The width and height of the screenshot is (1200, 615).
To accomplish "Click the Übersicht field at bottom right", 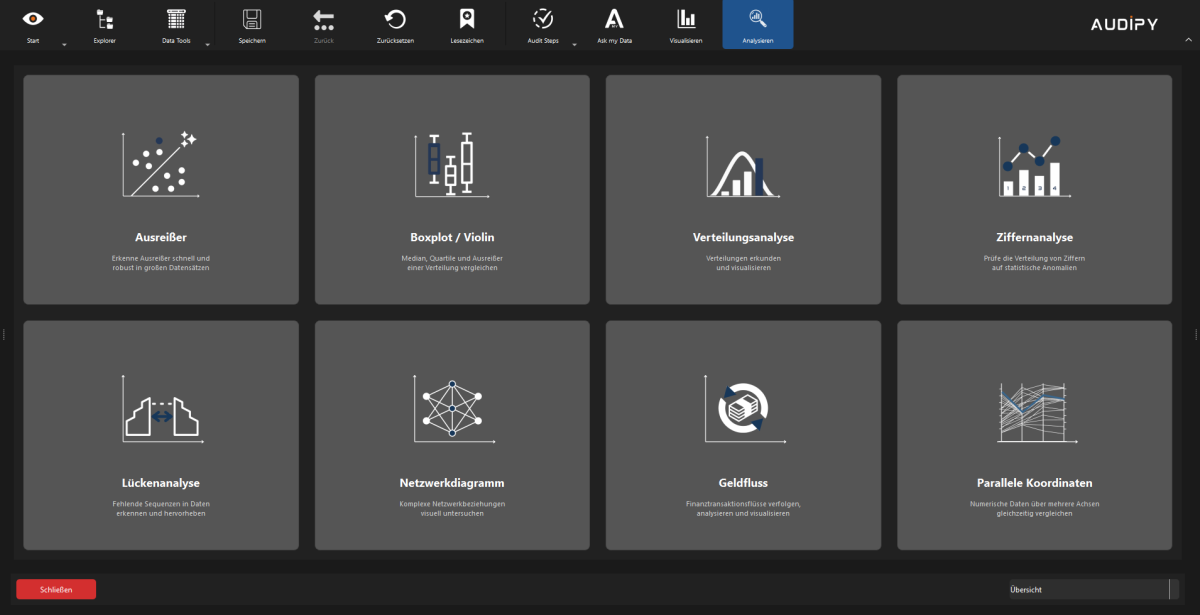I will pos(1087,589).
